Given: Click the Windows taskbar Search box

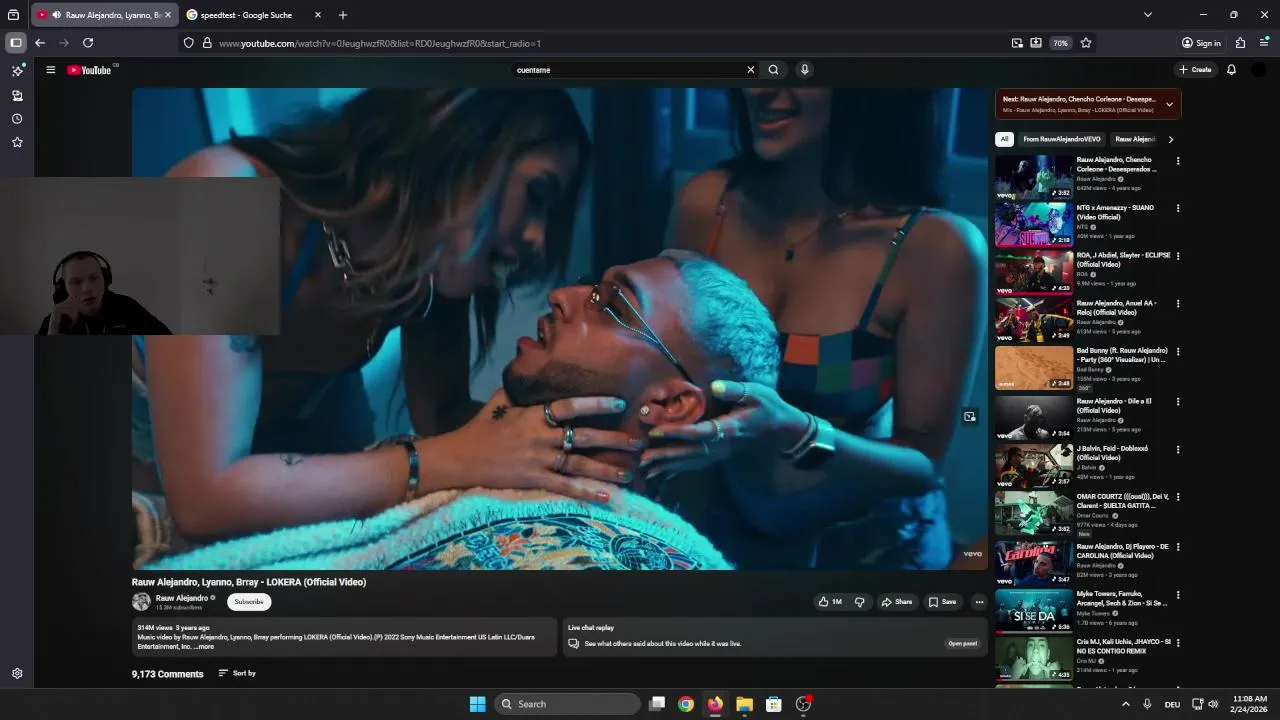Looking at the screenshot, I should [x=567, y=704].
